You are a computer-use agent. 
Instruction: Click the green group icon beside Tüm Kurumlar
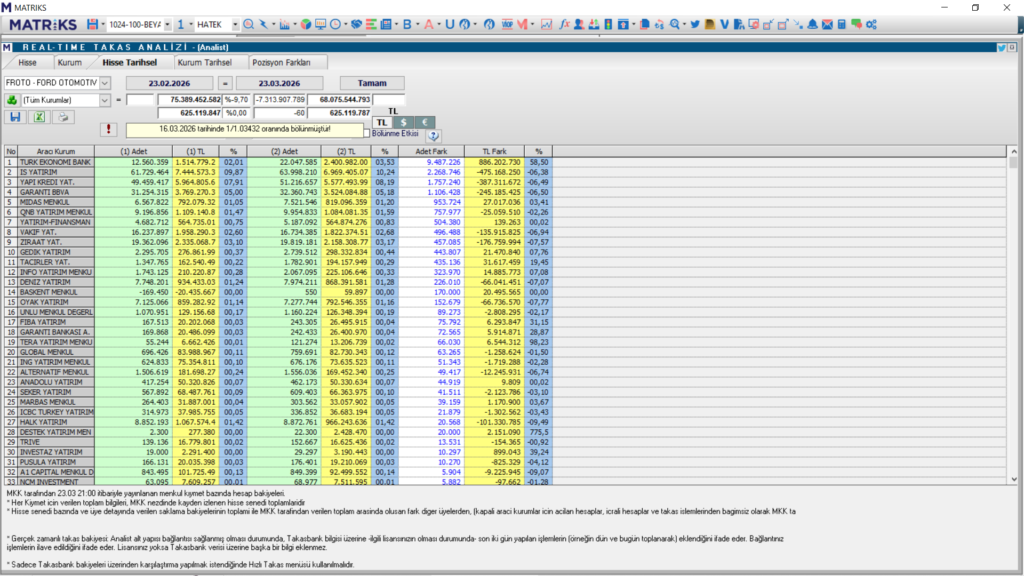[12, 100]
